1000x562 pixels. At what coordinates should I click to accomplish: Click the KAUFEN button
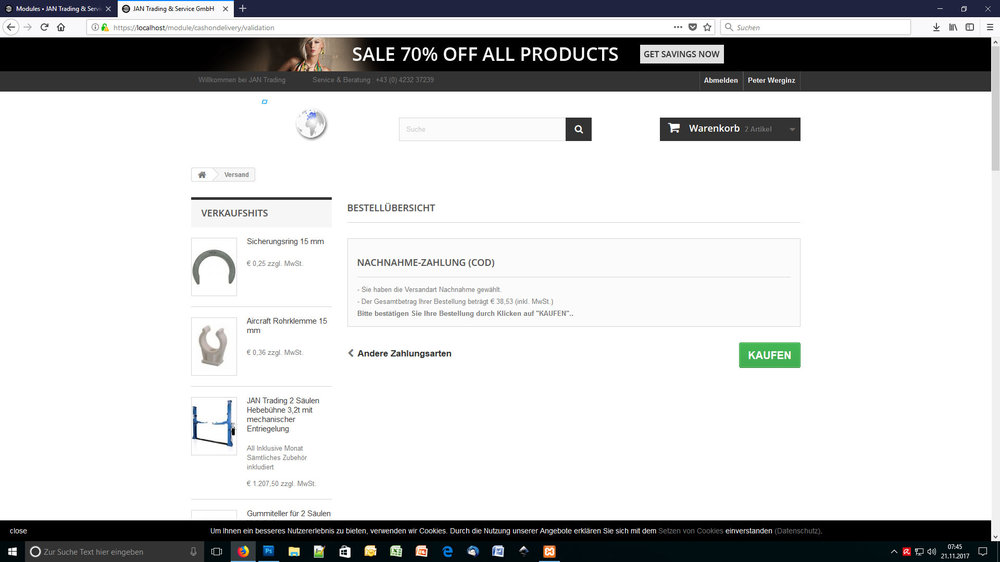click(x=769, y=355)
